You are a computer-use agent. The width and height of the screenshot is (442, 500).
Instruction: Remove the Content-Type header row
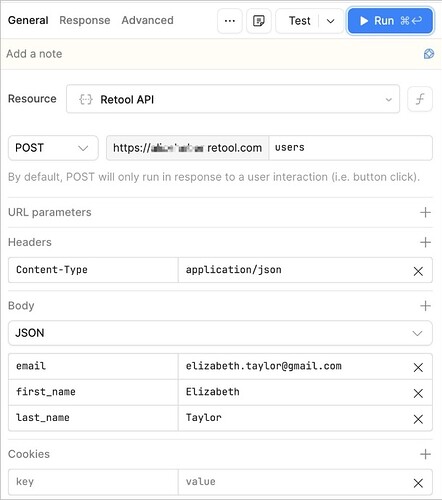tap(418, 271)
